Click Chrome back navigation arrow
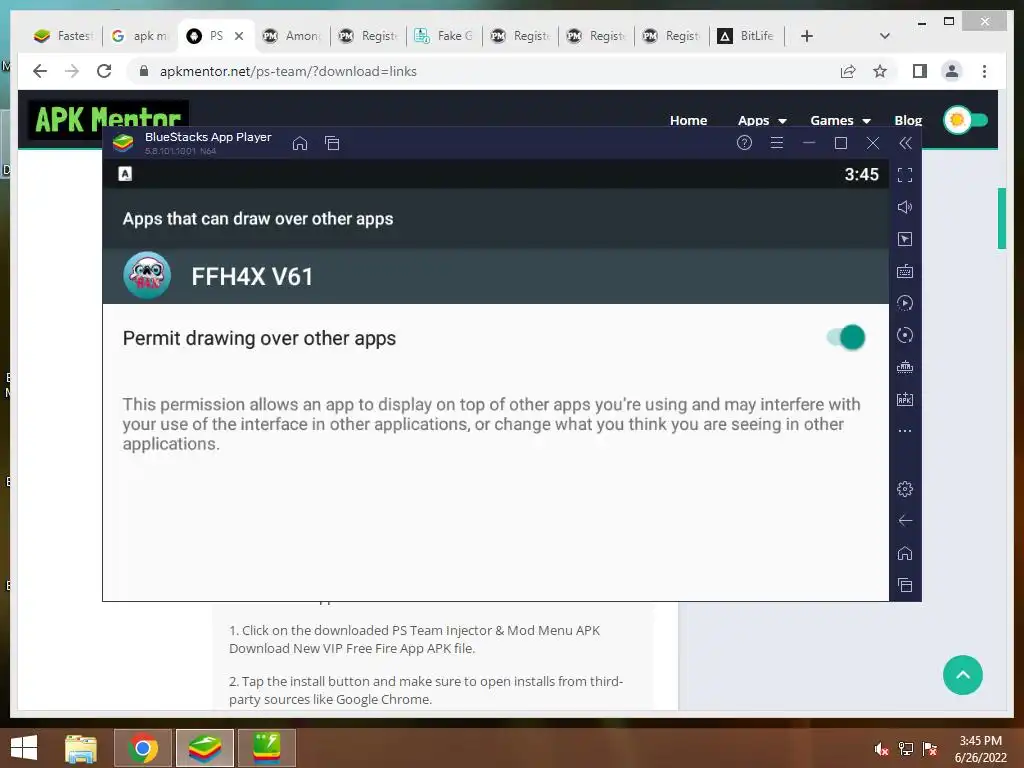 coord(40,71)
